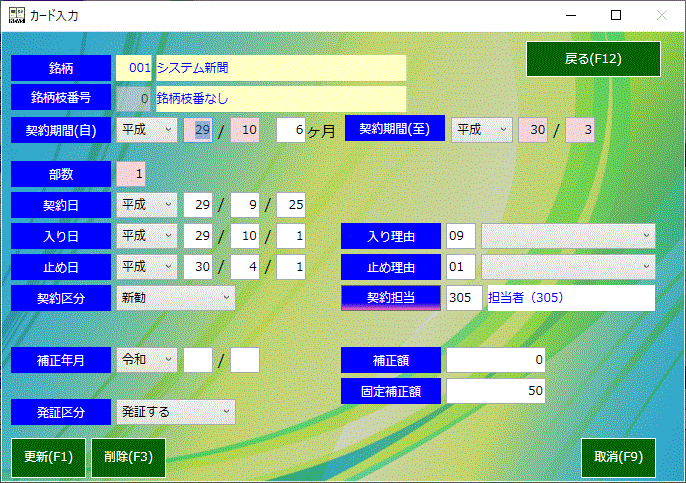Click the ヶ月 duration field 6
The height and width of the screenshot is (483, 686).
tap(291, 130)
